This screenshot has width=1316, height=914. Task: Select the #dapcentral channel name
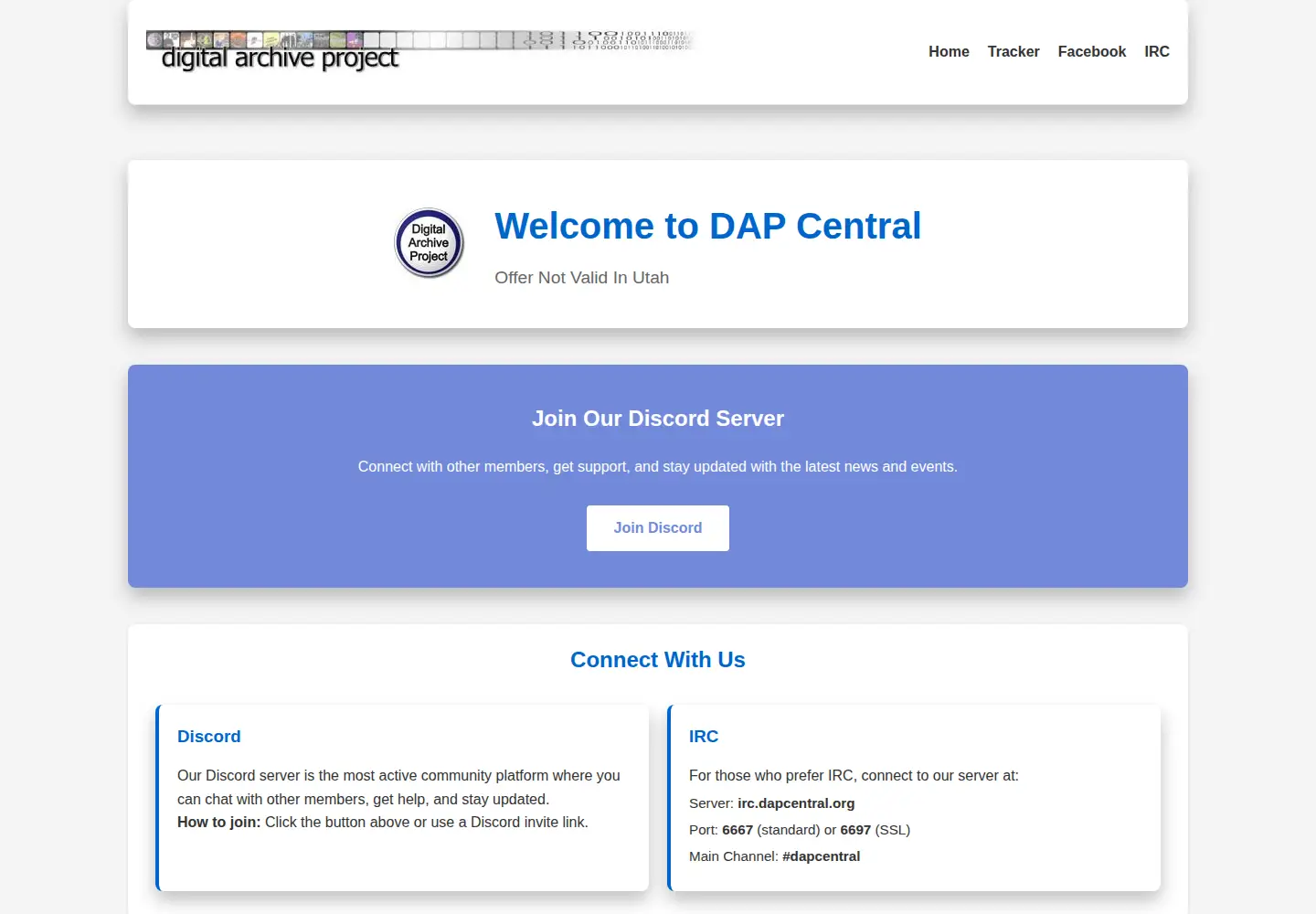(821, 856)
